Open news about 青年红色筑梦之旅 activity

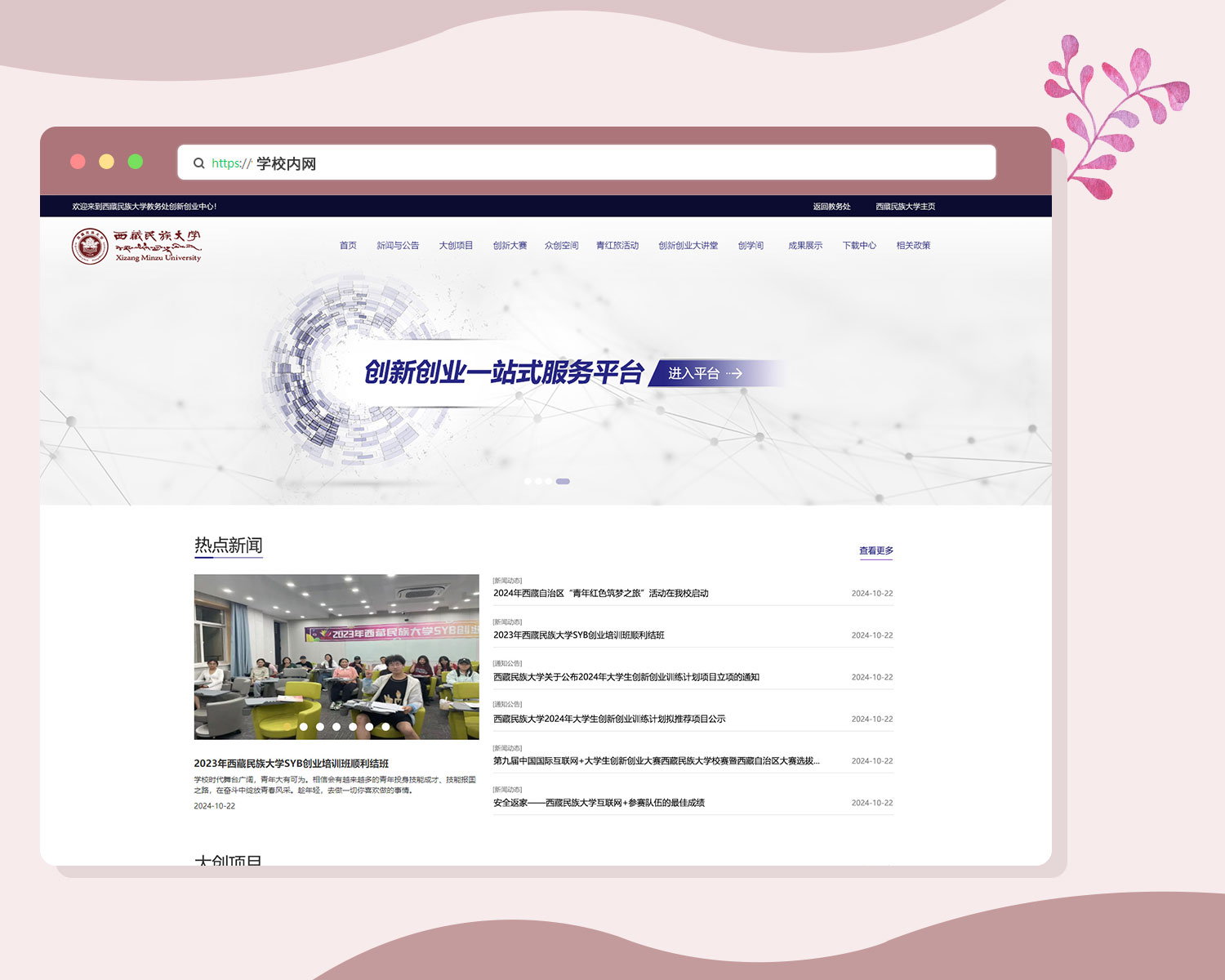601,594
